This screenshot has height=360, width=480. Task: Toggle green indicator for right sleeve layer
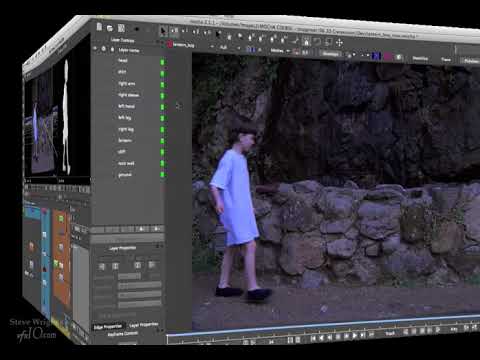(x=162, y=96)
